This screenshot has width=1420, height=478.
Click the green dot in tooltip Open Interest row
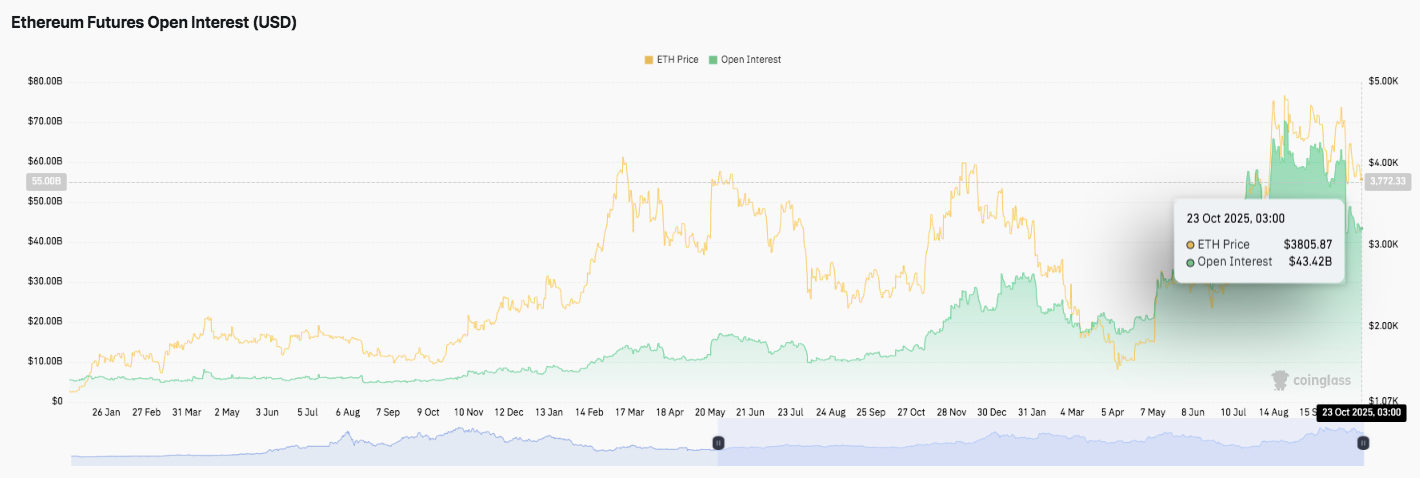(x=1190, y=262)
